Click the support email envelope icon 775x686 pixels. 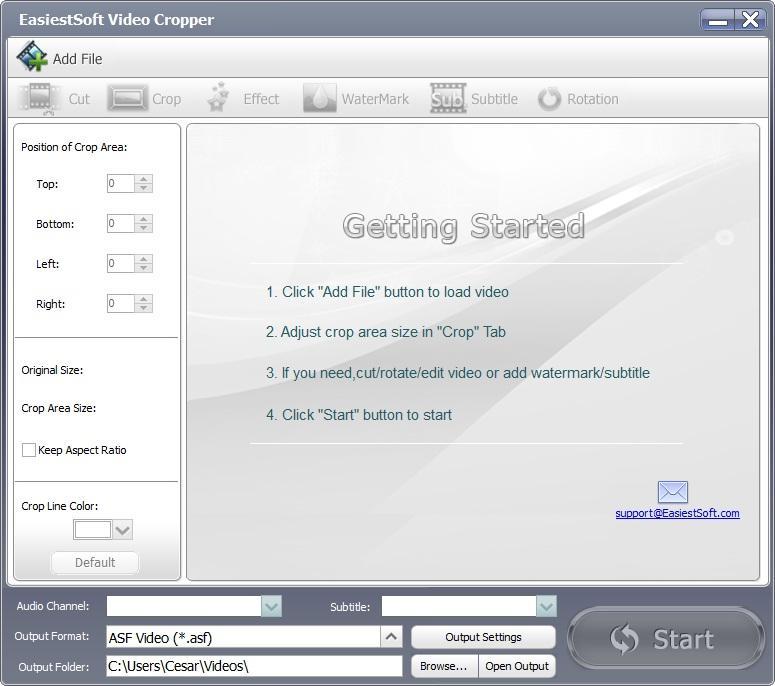pos(673,492)
